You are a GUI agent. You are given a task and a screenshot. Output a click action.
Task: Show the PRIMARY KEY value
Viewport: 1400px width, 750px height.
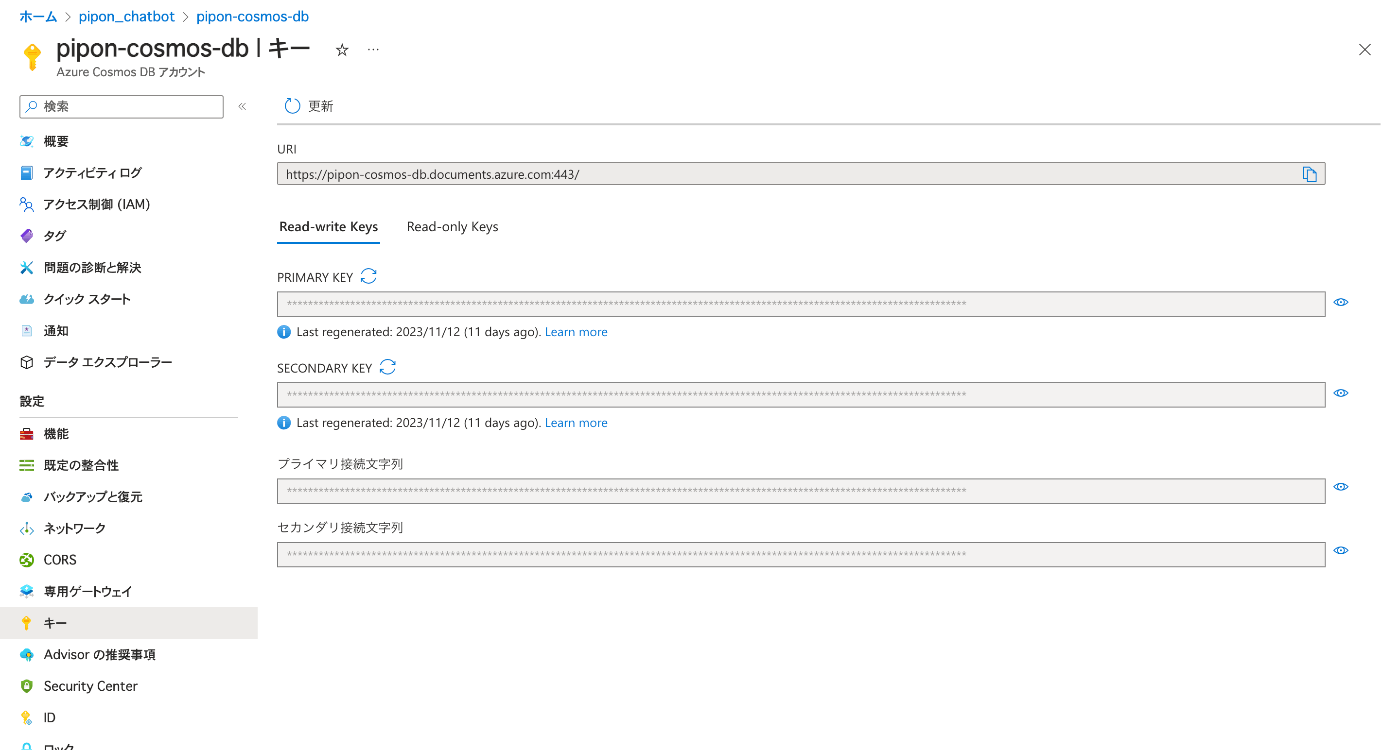point(1341,302)
